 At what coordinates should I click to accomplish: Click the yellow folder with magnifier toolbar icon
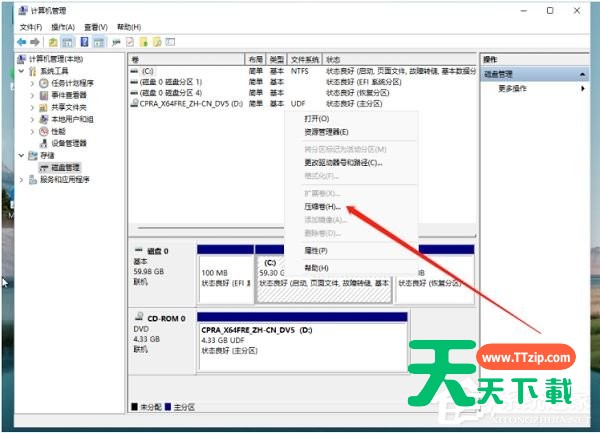(157, 42)
